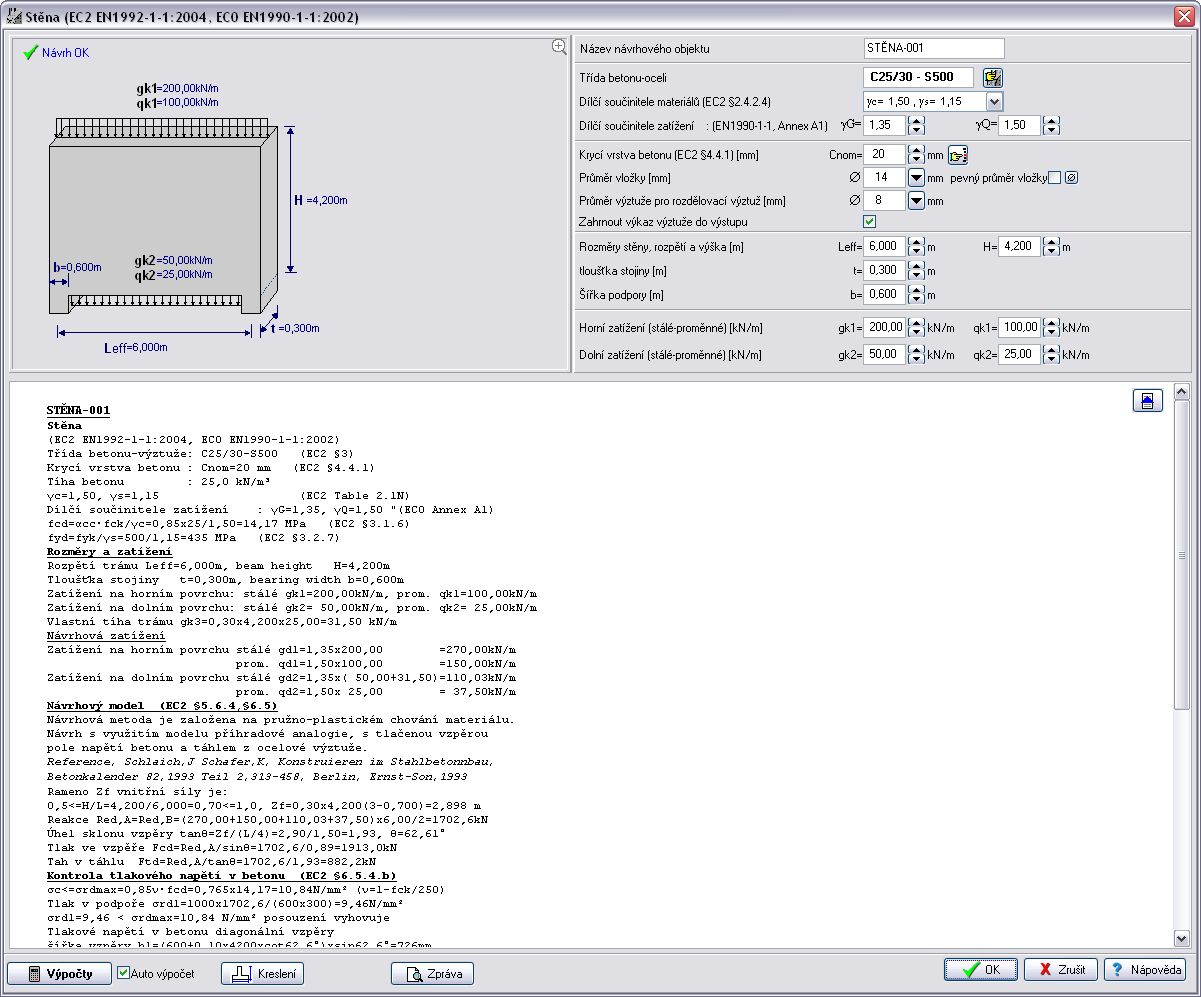
Task: Toggle the Auto výpočet checkbox
Action: [124, 973]
